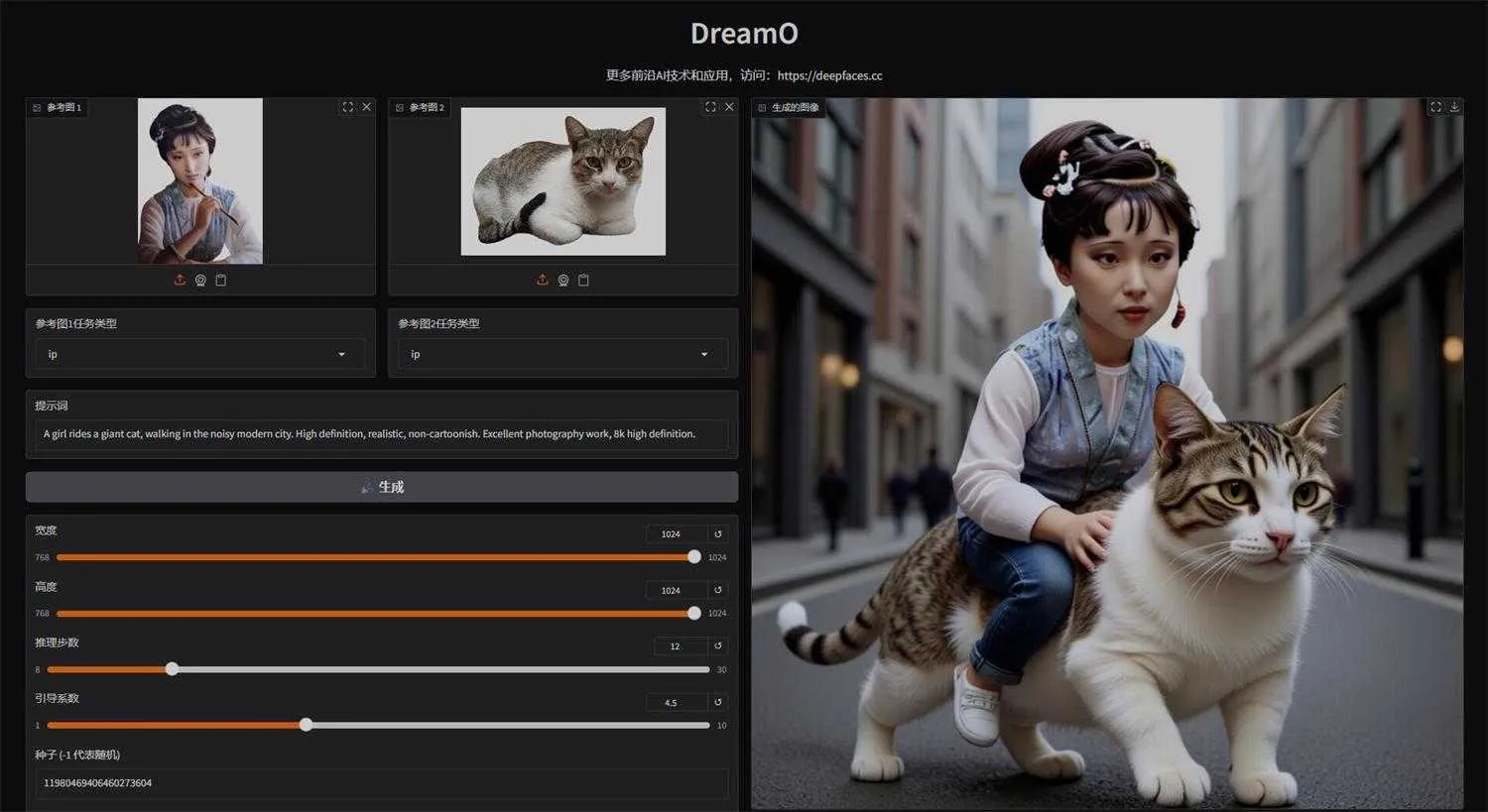Screen dimensions: 1488x812
Task: Remove reference image 2 with its X icon
Action: point(730,107)
